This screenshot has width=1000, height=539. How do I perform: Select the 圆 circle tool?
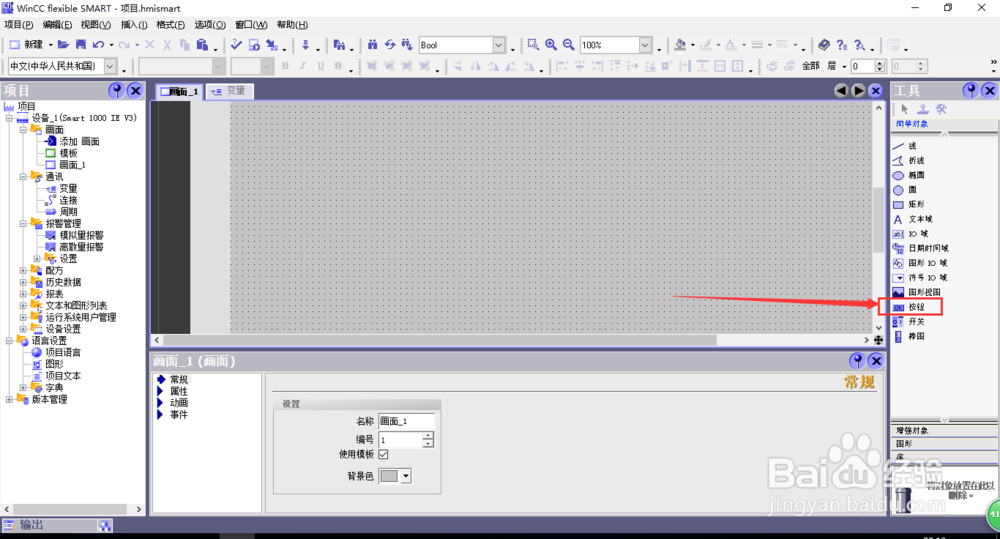(912, 189)
